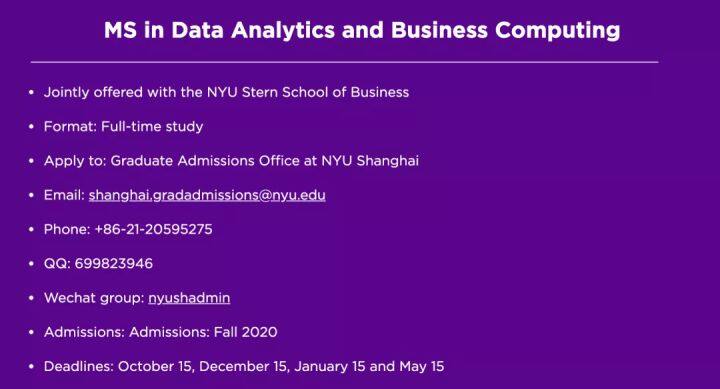The width and height of the screenshot is (720, 389).
Task: Click the horizontal divider under the title
Action: [344, 62]
